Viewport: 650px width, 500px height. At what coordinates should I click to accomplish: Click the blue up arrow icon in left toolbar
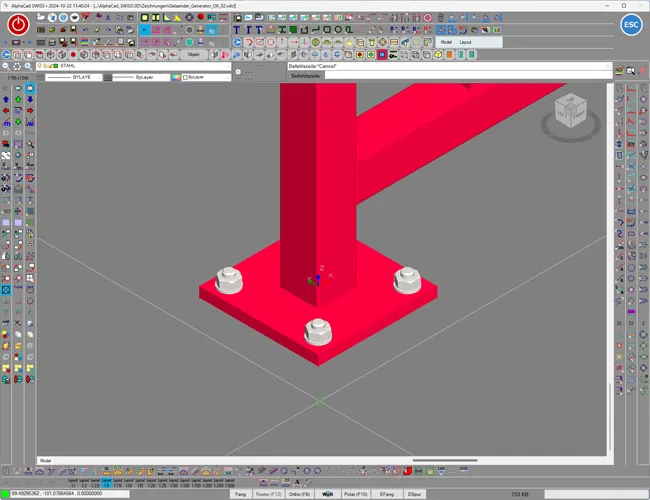pyautogui.click(x=6, y=99)
